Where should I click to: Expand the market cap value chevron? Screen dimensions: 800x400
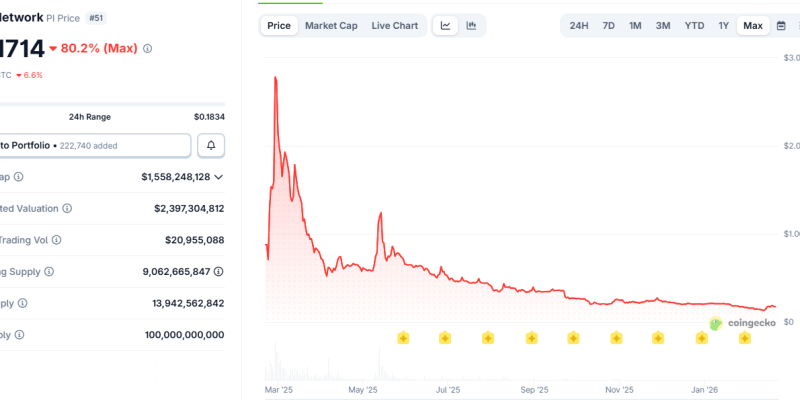219,177
